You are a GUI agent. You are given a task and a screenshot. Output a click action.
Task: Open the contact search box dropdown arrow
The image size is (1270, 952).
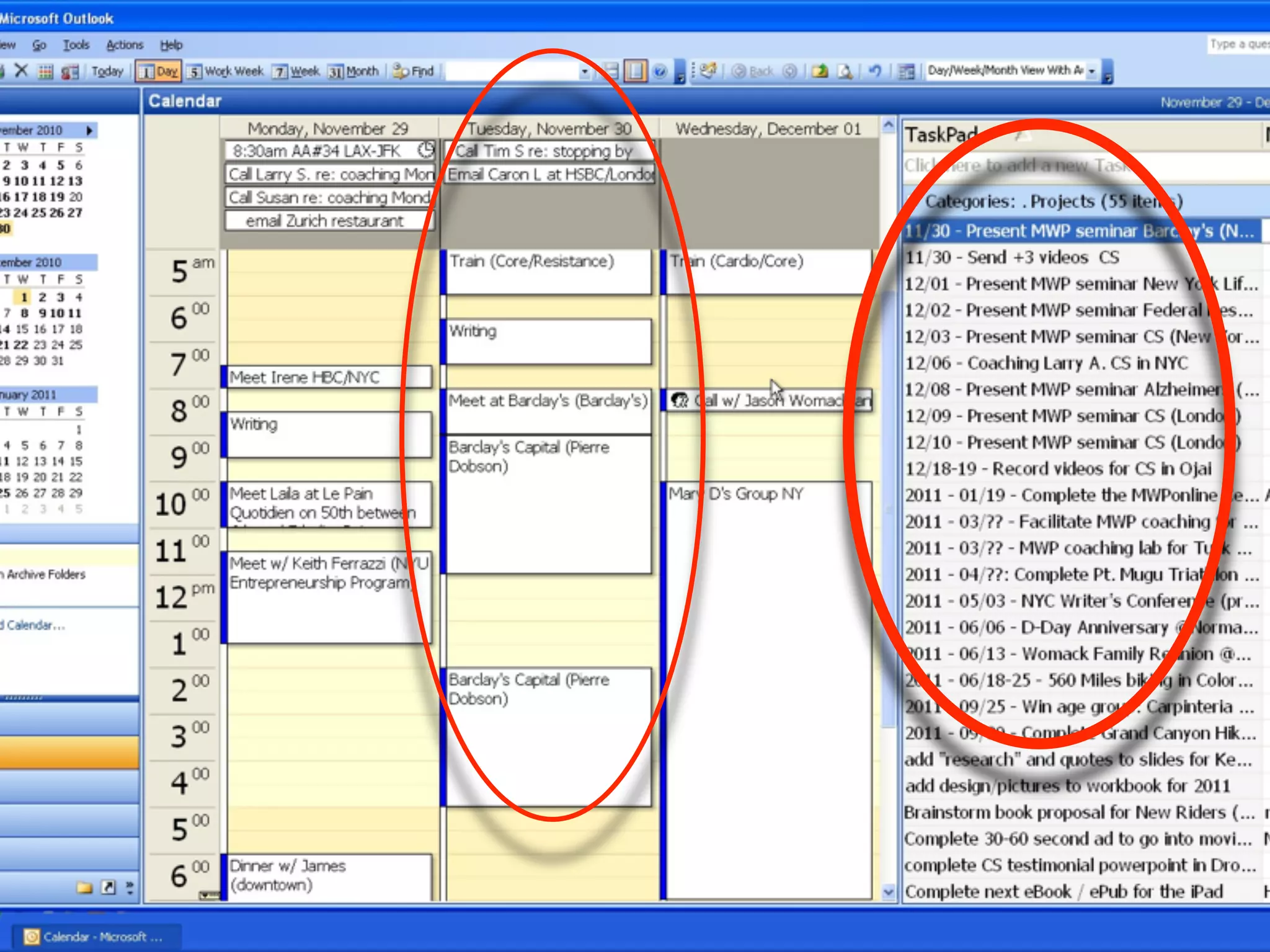tap(584, 72)
